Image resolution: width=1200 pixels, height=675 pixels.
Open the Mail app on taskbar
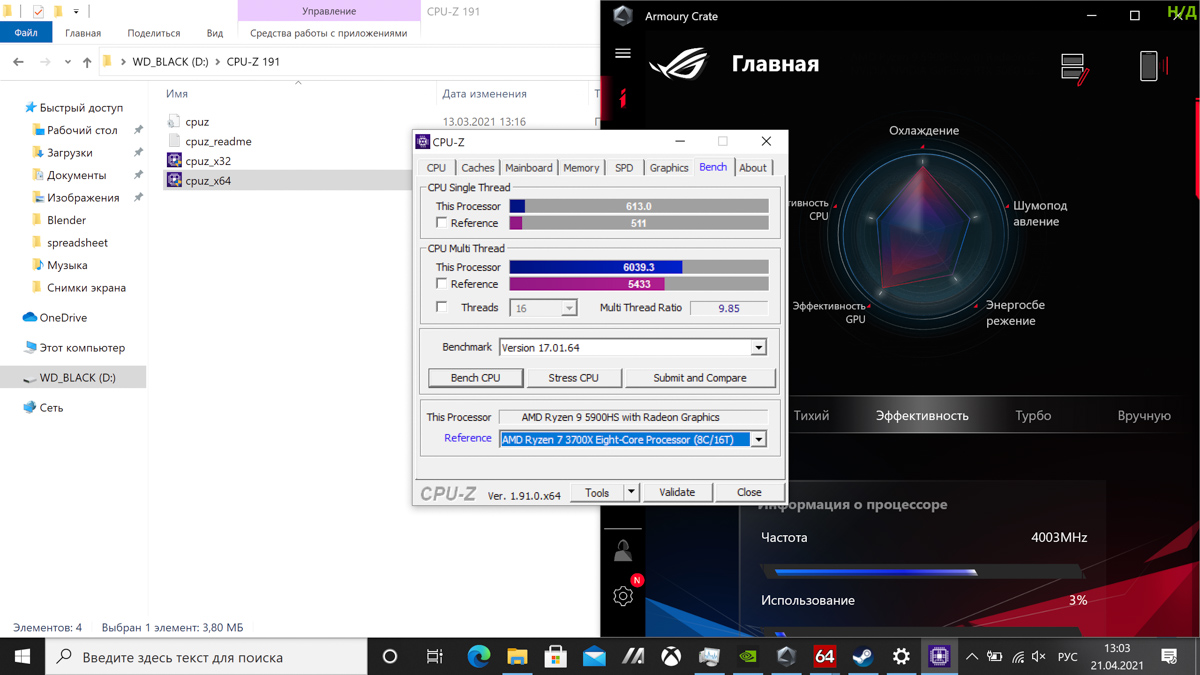[x=594, y=657]
